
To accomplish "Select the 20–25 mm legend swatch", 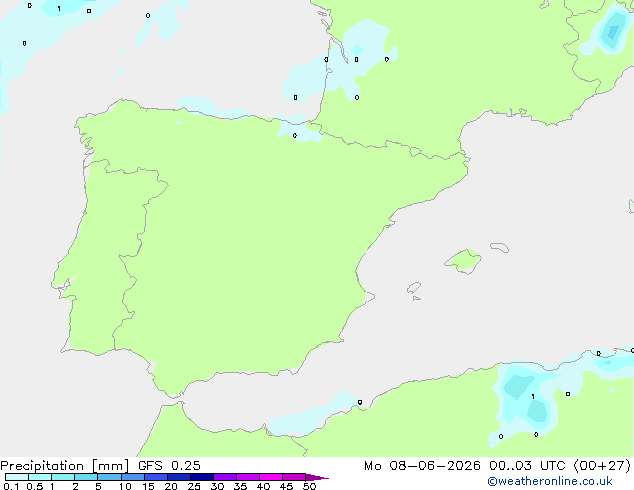I will coord(179,477).
